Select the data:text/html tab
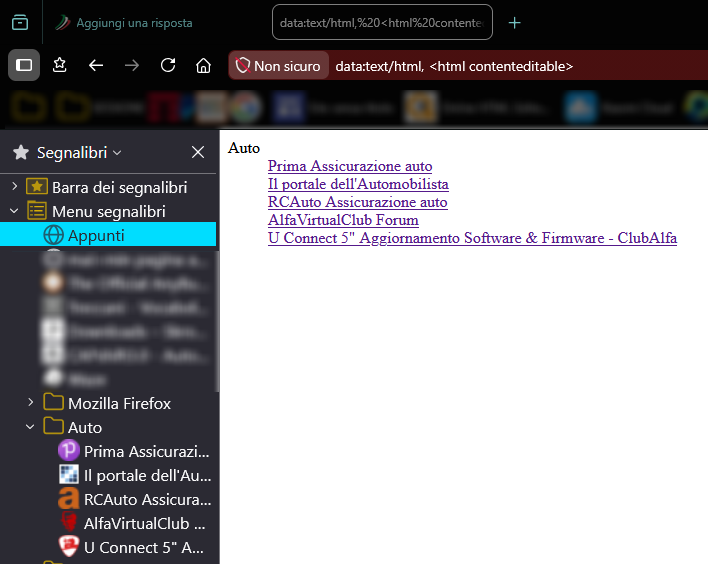The width and height of the screenshot is (708, 564). point(382,23)
